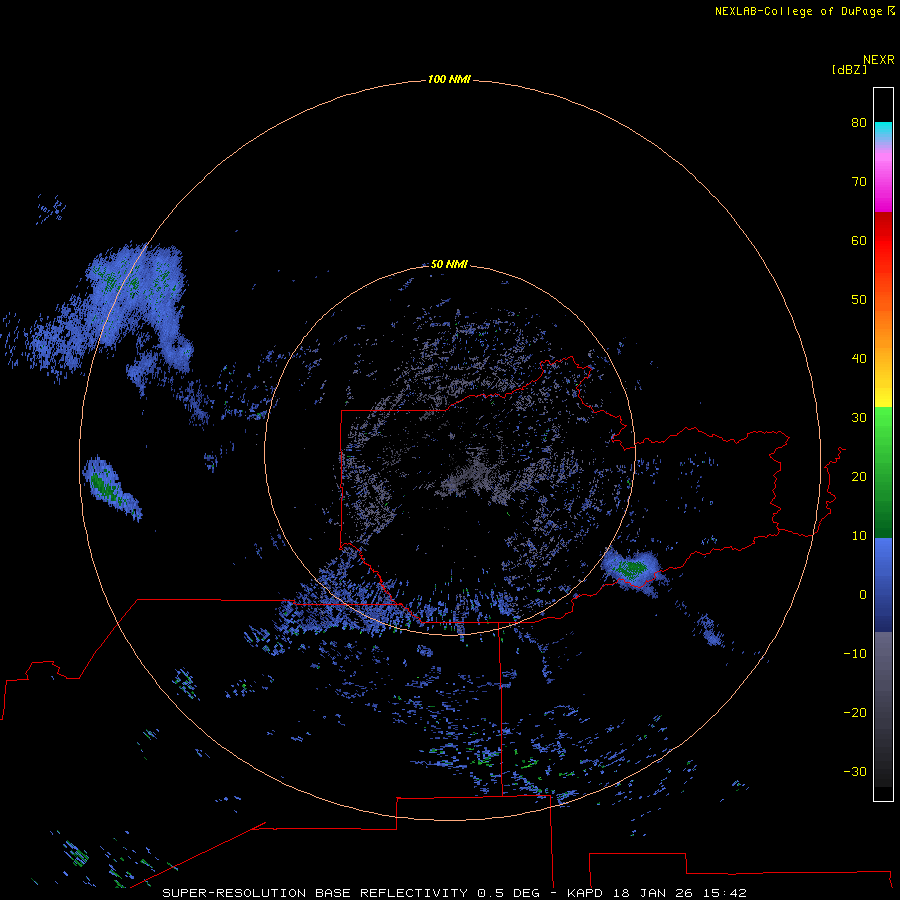Image resolution: width=900 pixels, height=900 pixels.
Task: Click the 100 NMI range ring label
Action: tap(449, 79)
